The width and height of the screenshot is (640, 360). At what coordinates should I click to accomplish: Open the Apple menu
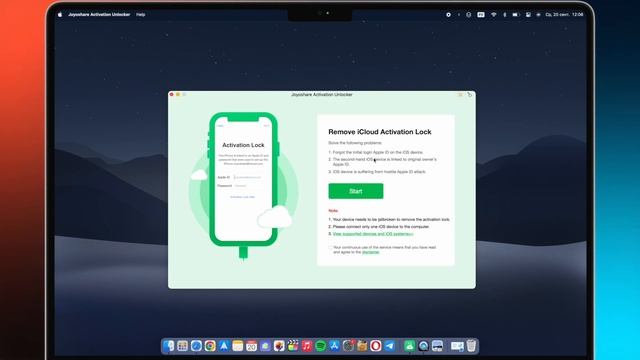[60, 14]
